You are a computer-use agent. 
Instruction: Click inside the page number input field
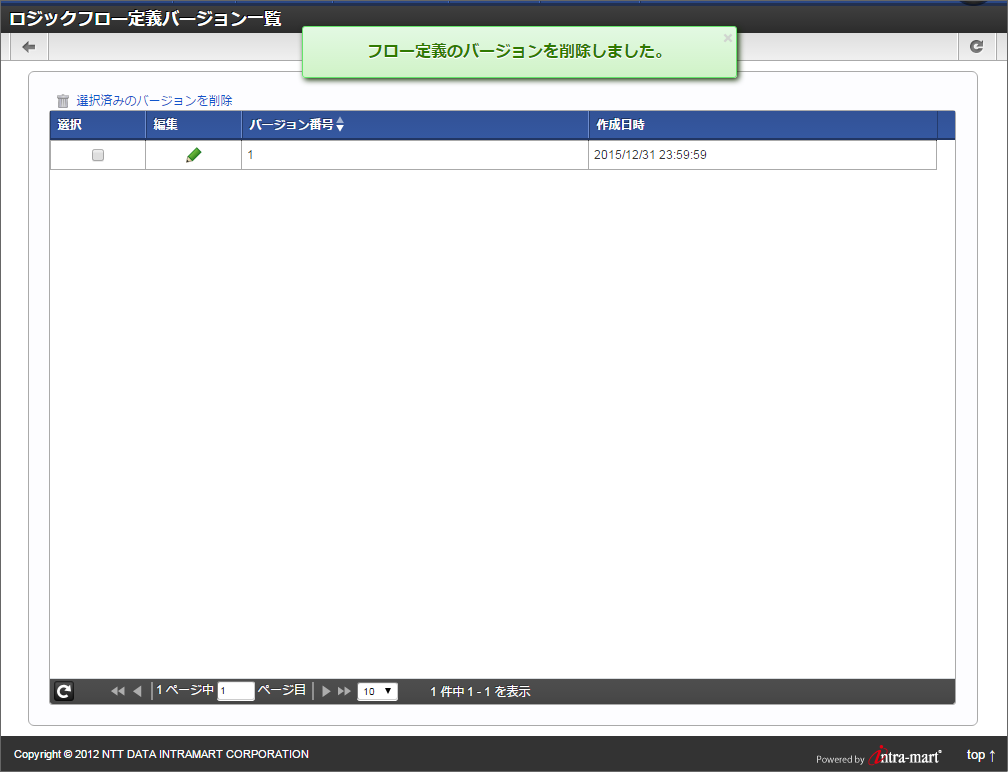pyautogui.click(x=235, y=691)
